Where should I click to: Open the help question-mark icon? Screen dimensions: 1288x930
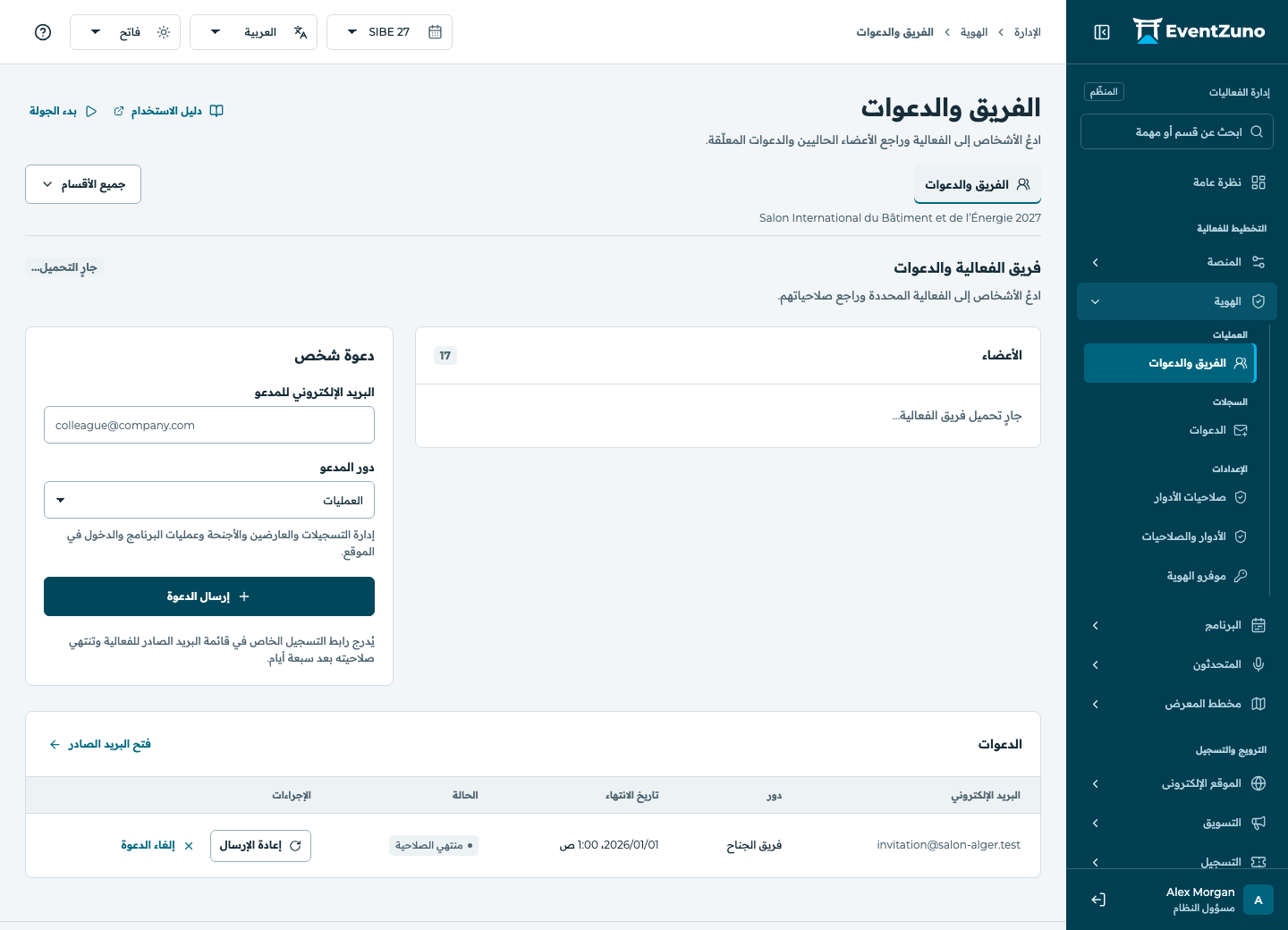tap(43, 32)
